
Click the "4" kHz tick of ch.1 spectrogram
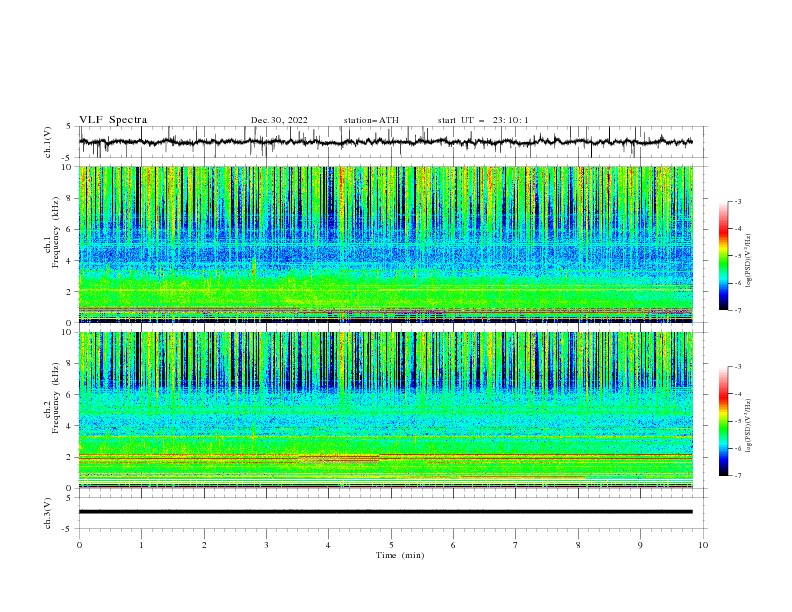point(71,261)
